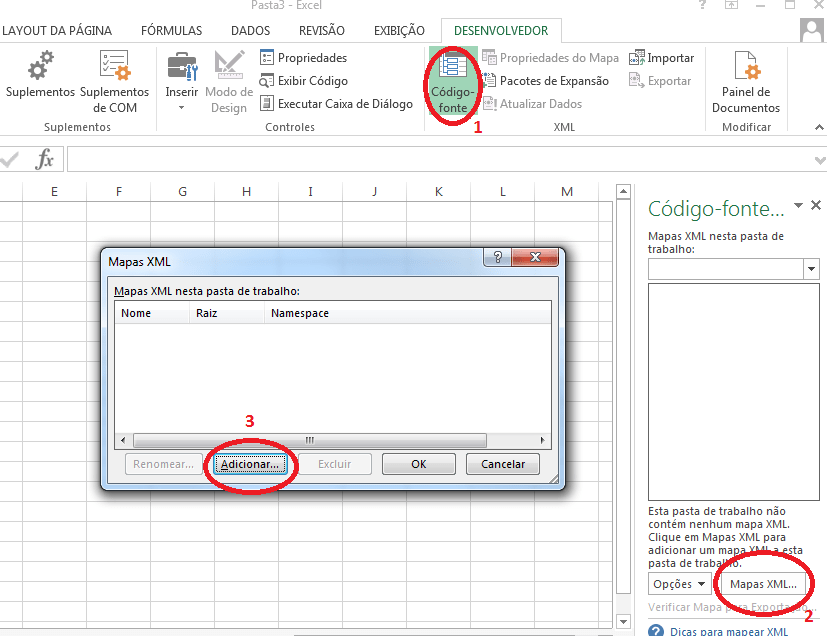The image size is (827, 636).
Task: Click the Propriedades icon in Controles
Action: coord(267,57)
